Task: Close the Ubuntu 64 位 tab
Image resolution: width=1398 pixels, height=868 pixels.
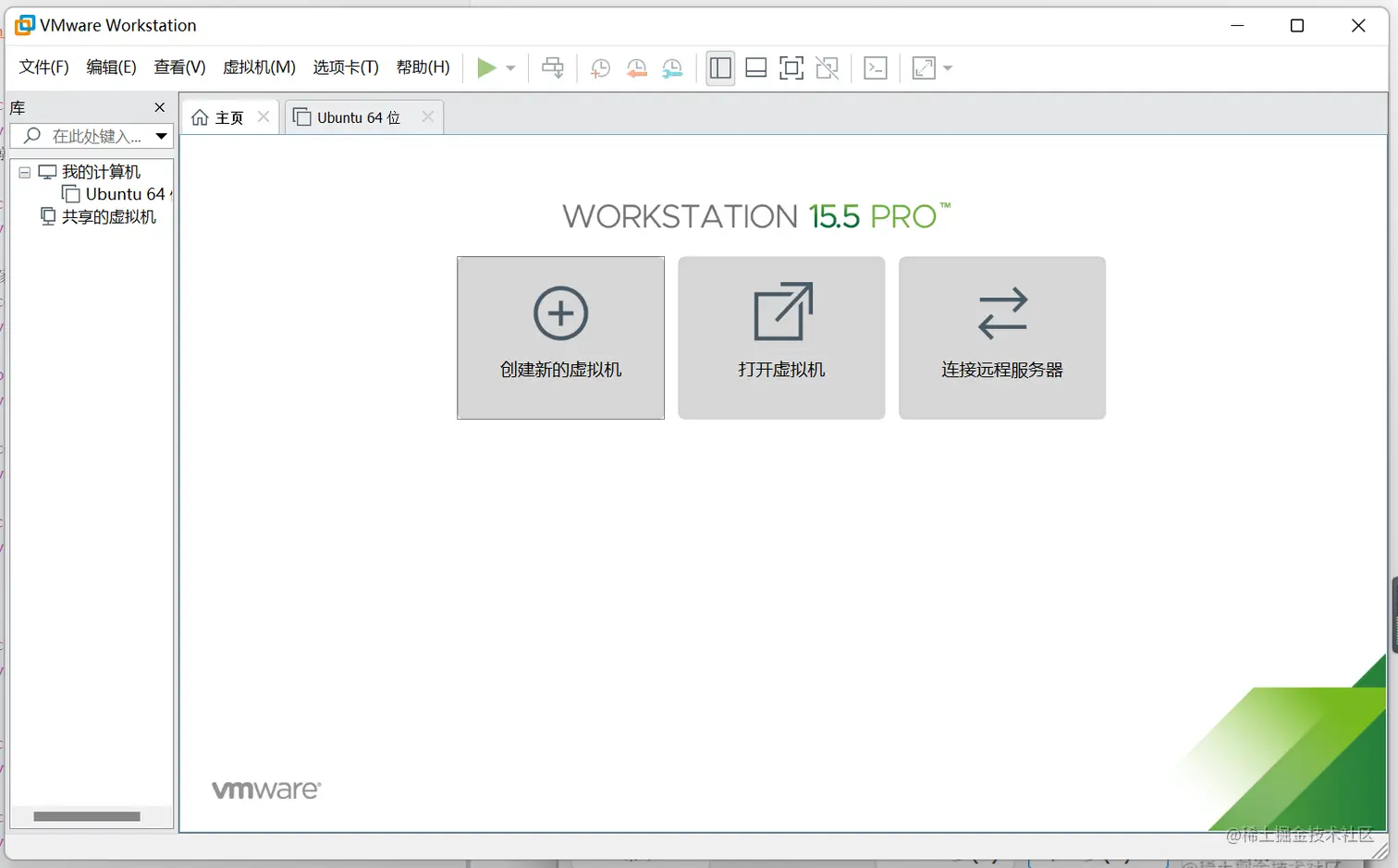Action: [427, 116]
